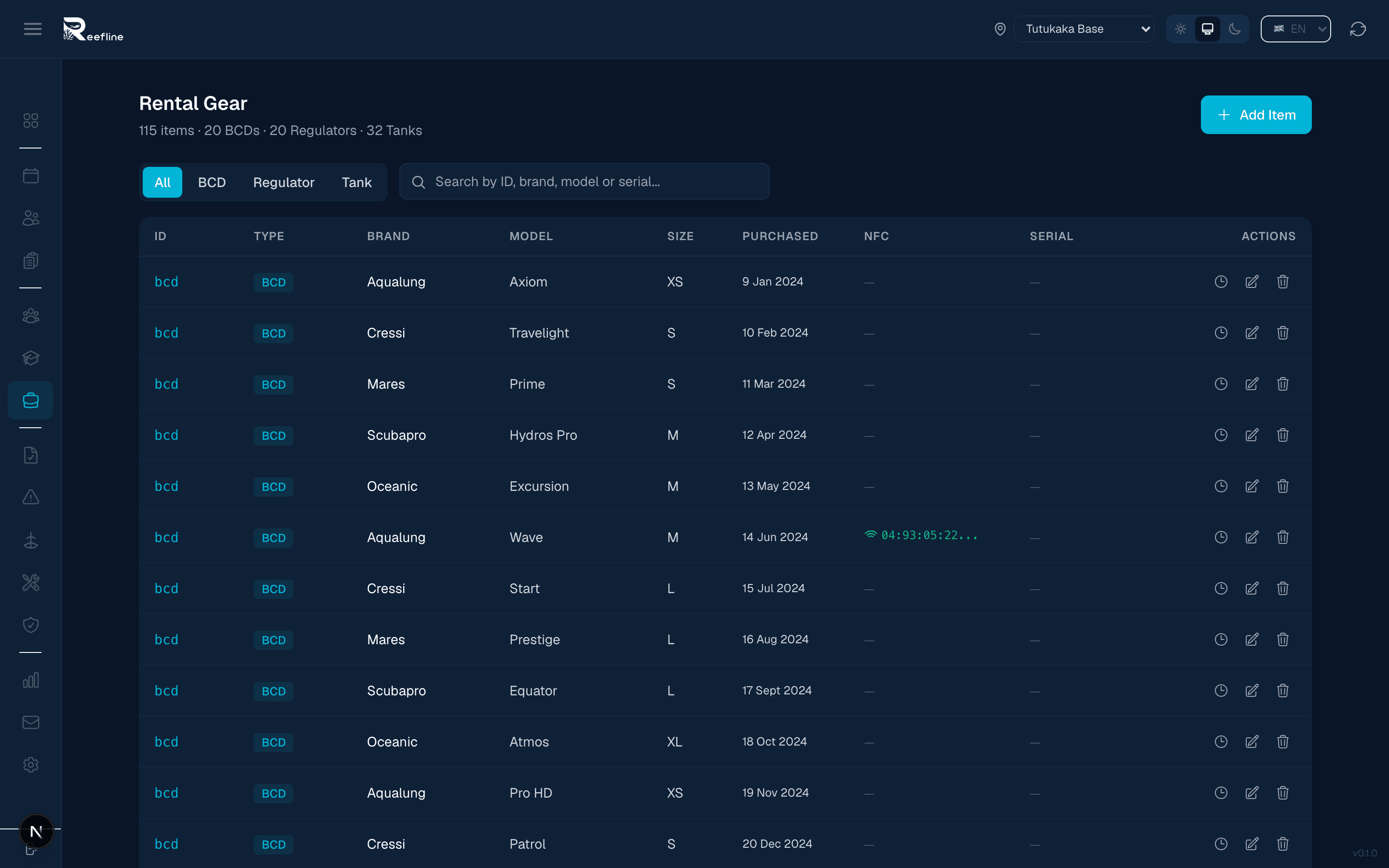Viewport: 1389px width, 868px height.
Task: Select the All filter tab
Action: click(x=163, y=182)
